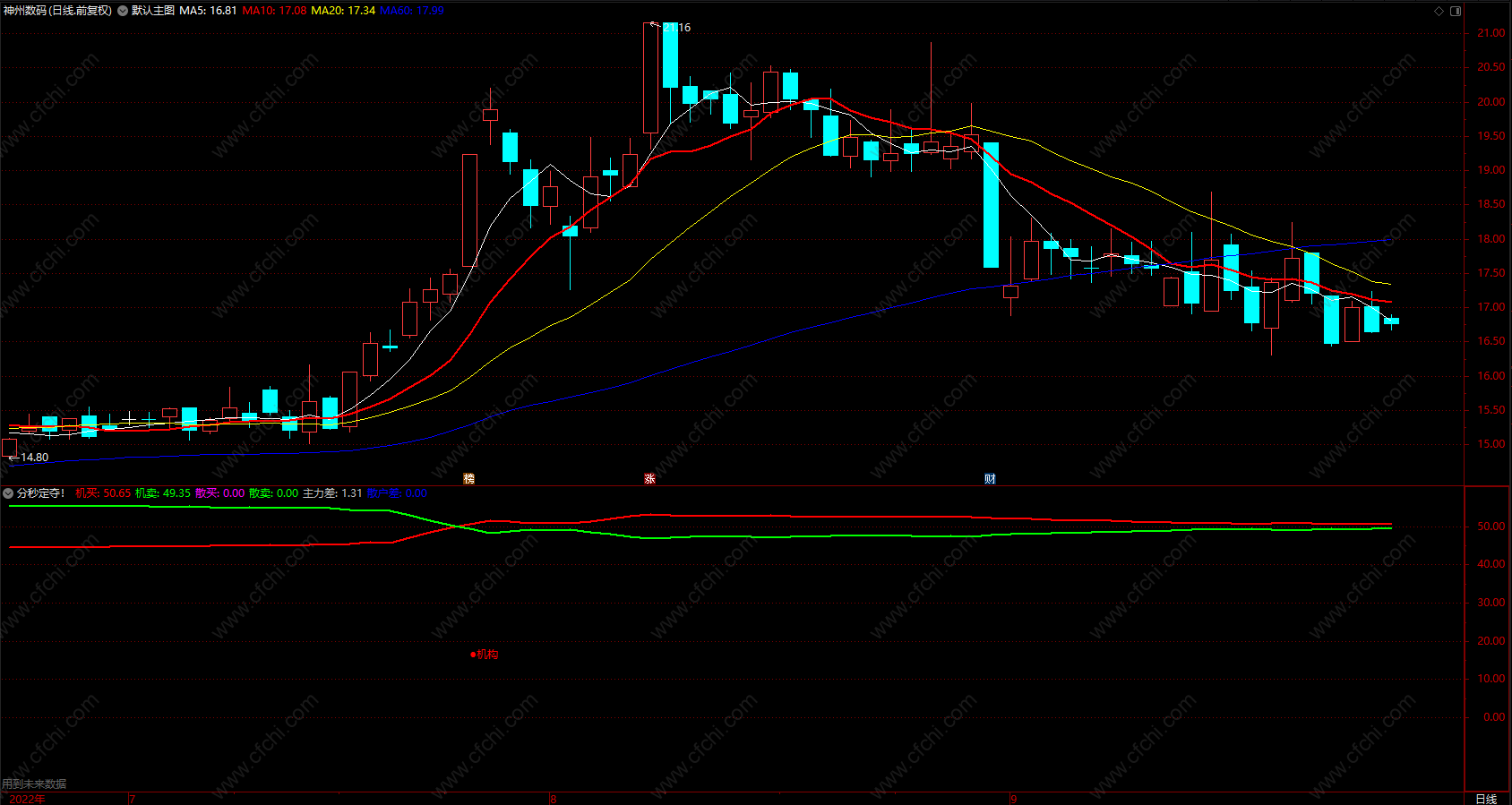Click the 14.80 low price marker
Viewport: 1512px width, 805px height.
click(x=34, y=458)
